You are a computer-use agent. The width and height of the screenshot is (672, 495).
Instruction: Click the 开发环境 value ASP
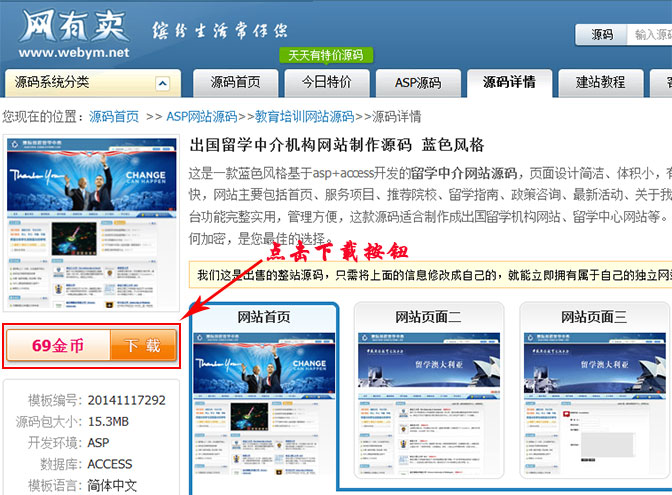[98, 443]
